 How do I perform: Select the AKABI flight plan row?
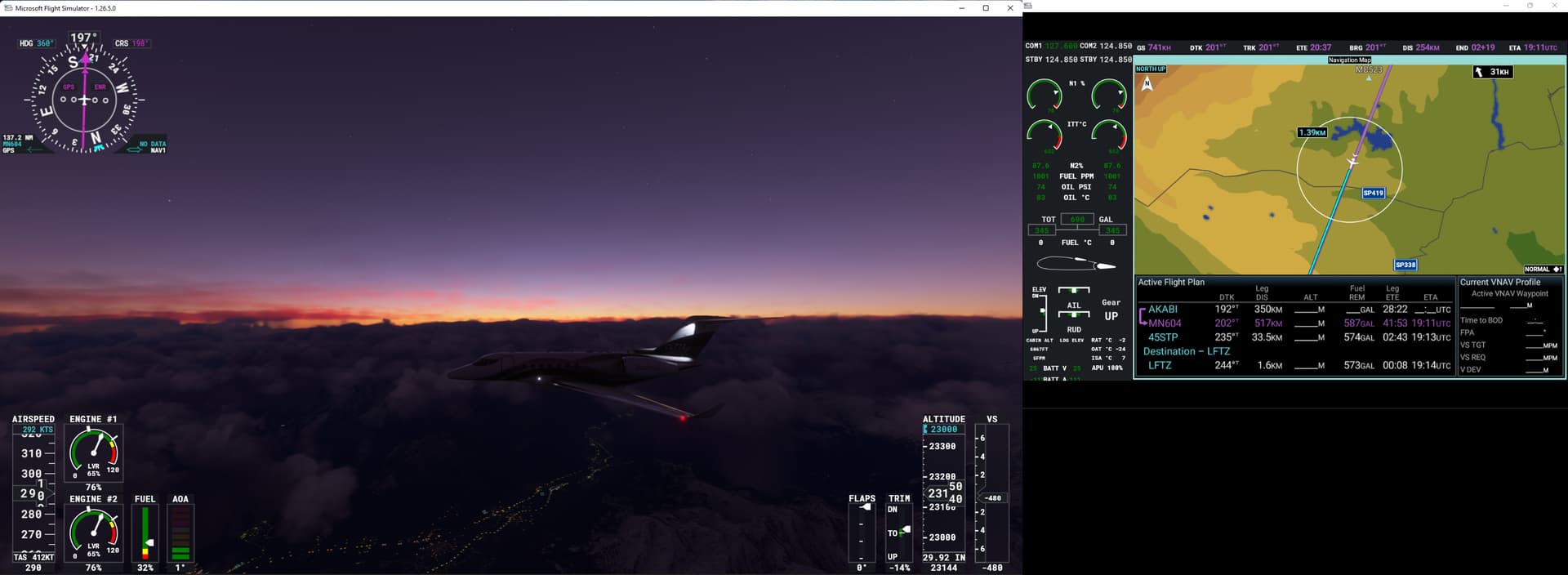pos(1295,310)
